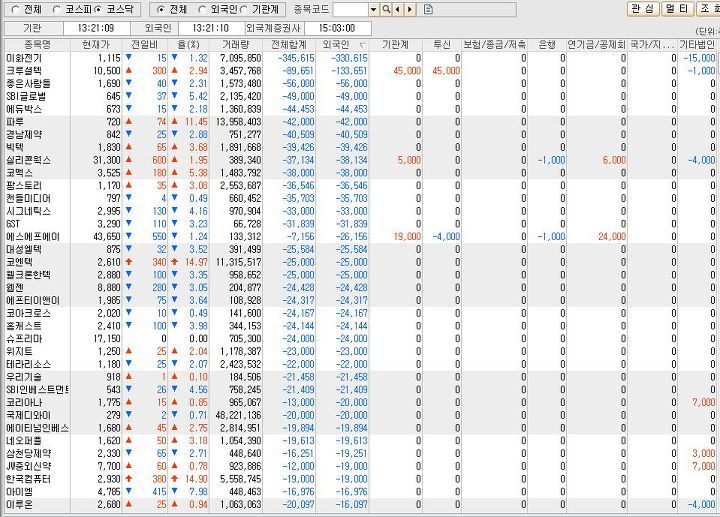Select the 네오퍼플 stock row
720x517 pixels.
pos(360,441)
